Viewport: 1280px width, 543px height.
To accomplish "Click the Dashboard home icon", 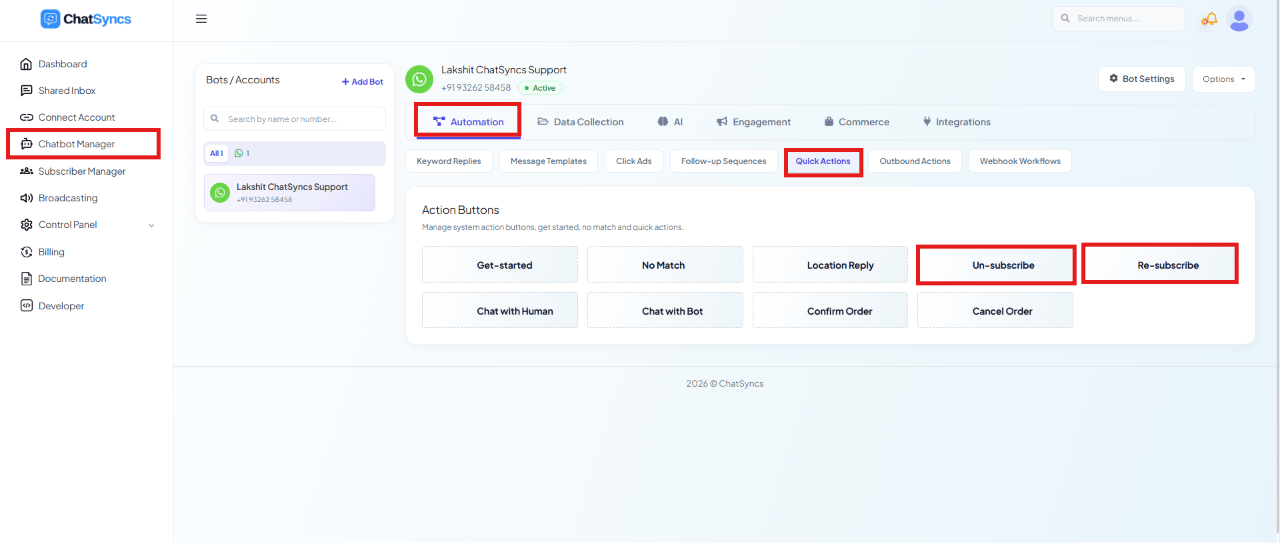I will coord(27,64).
